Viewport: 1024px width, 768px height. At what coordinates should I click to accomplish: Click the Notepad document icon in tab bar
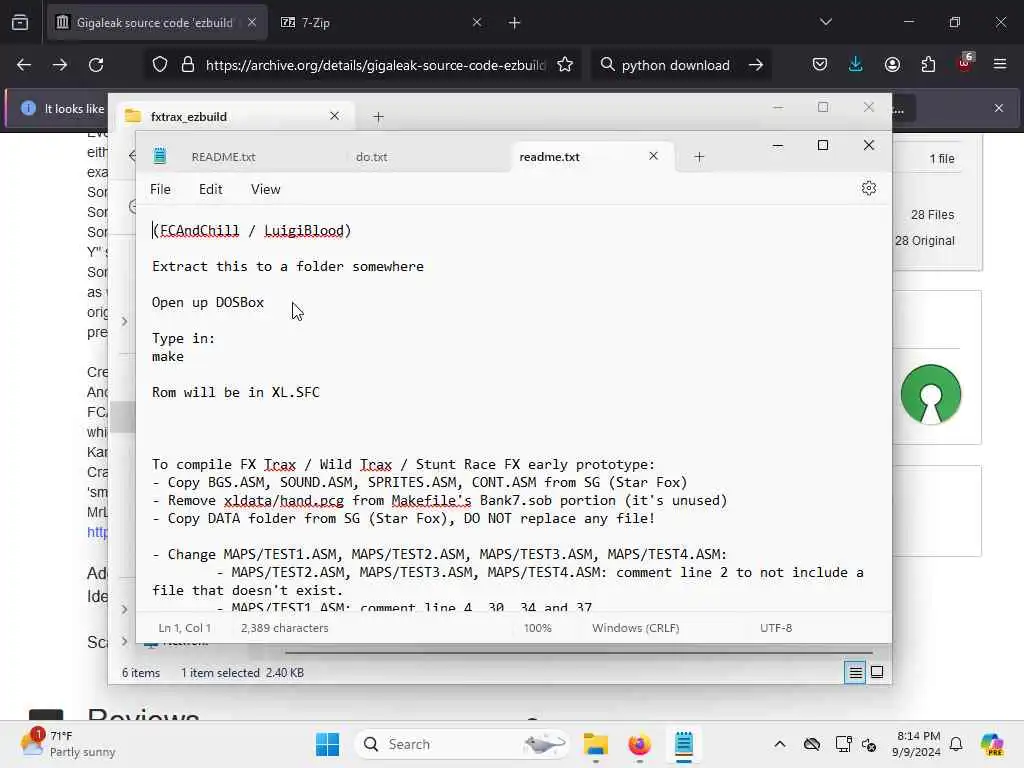pos(159,156)
